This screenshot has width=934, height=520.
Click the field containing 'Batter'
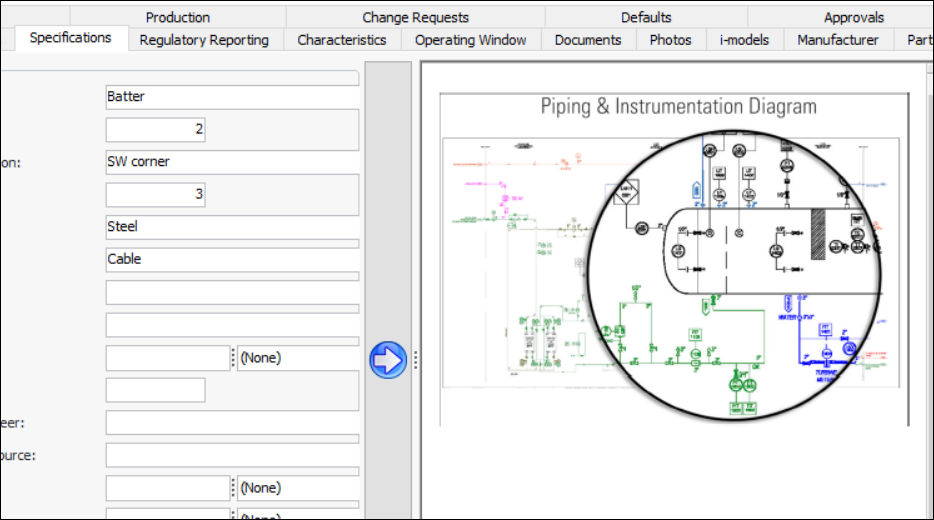coord(232,97)
